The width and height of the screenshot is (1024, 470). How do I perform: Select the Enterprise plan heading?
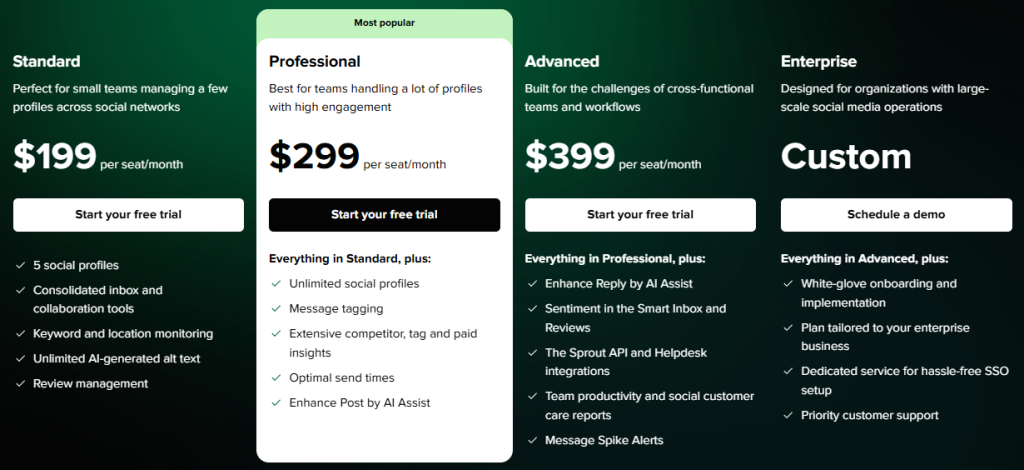coord(819,62)
